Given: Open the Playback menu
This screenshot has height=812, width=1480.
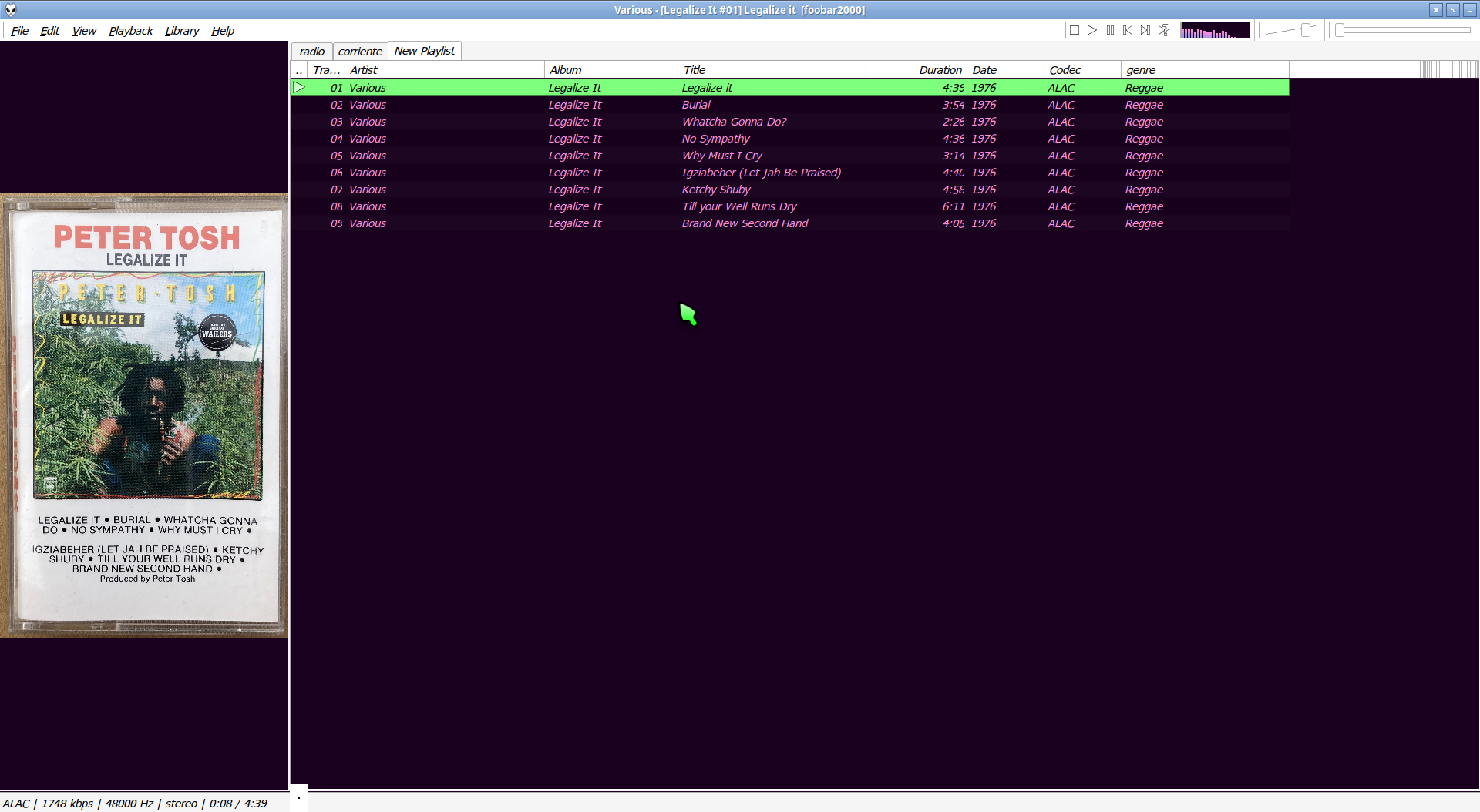Looking at the screenshot, I should click(x=131, y=31).
